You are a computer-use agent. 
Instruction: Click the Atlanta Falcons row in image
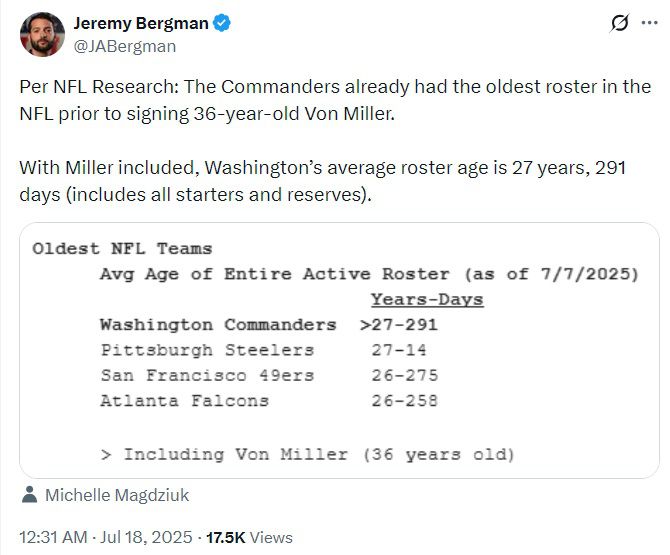pyautogui.click(x=268, y=401)
